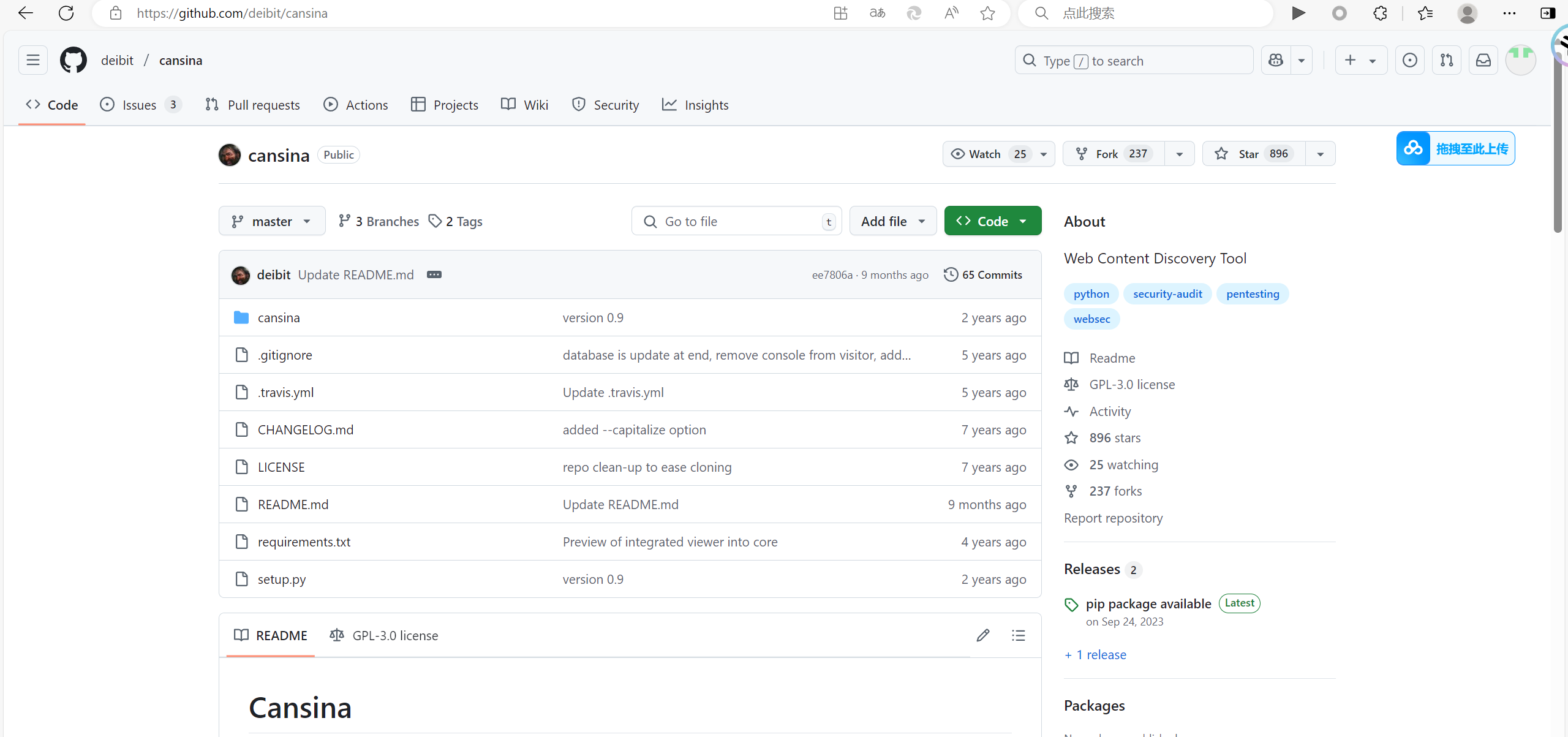This screenshot has width=1568, height=737.
Task: Open the hamburger navigation menu
Action: (33, 60)
